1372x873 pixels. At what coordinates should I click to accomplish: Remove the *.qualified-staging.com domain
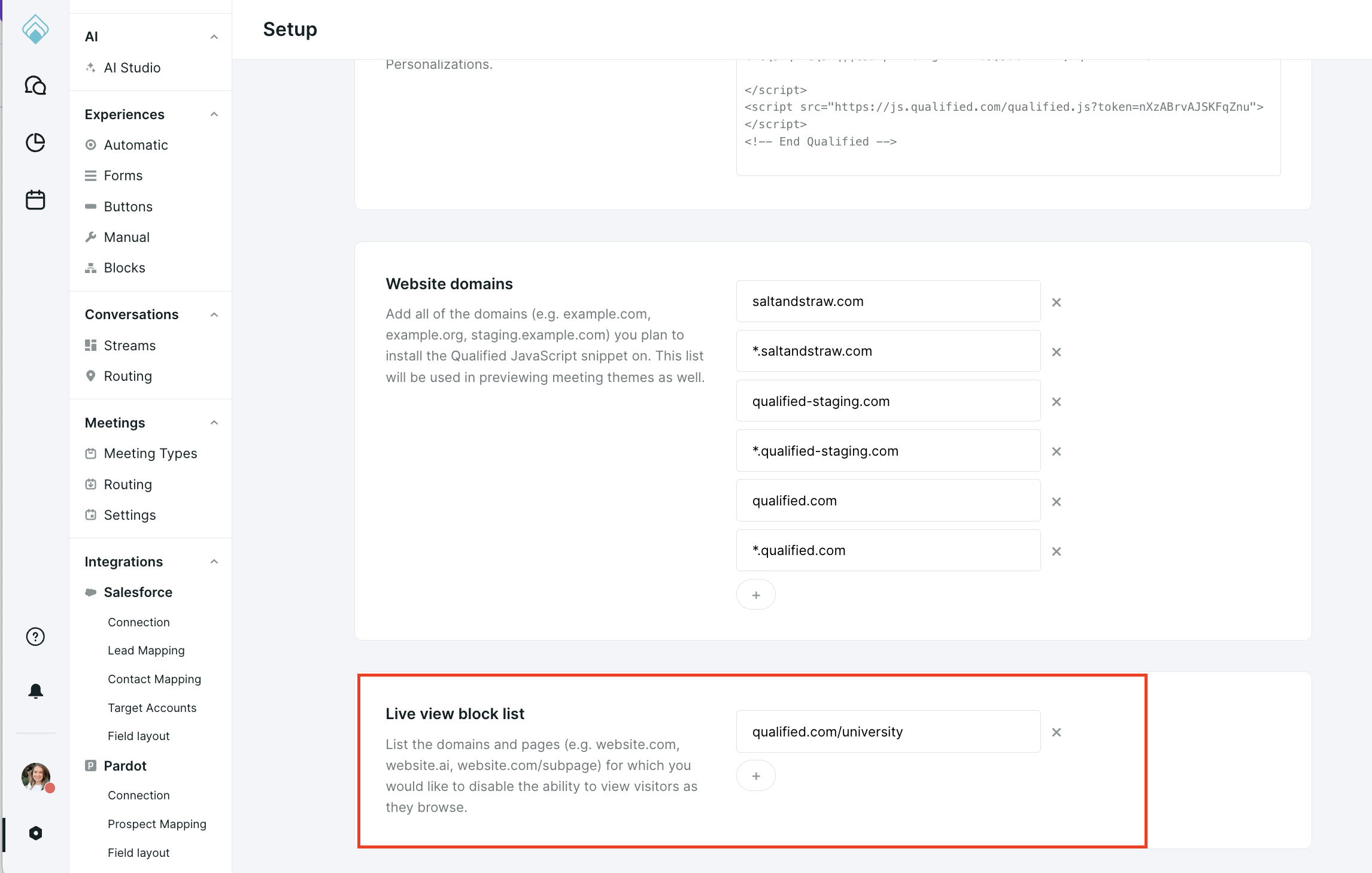tap(1057, 451)
